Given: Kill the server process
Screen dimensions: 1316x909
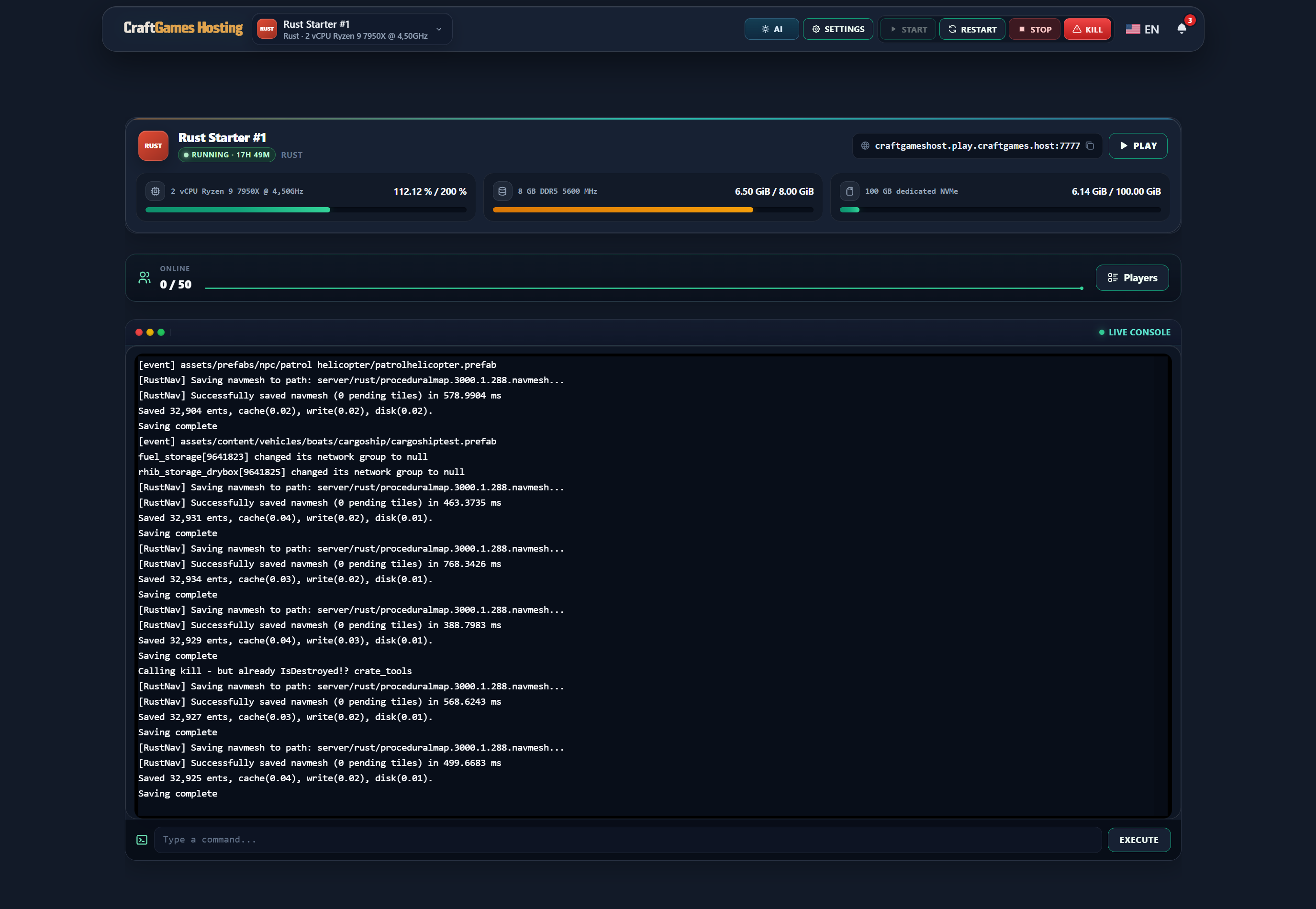Looking at the screenshot, I should click(1087, 29).
